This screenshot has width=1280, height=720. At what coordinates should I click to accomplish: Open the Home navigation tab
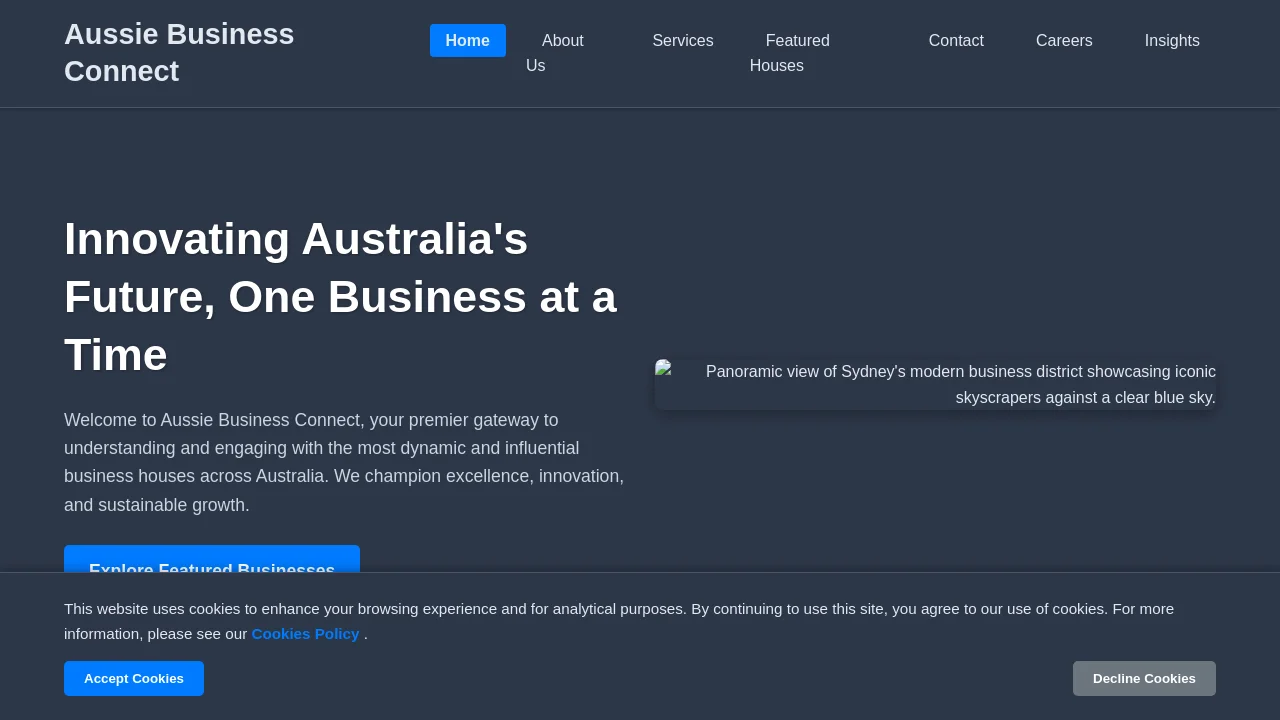(468, 41)
